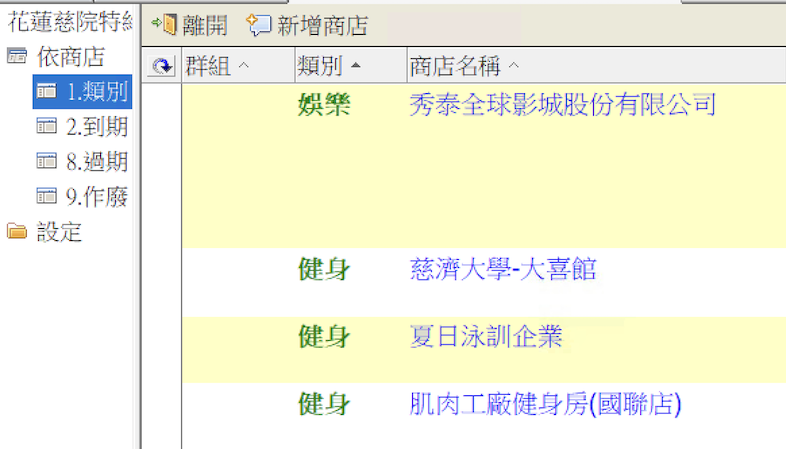The height and width of the screenshot is (449, 786).
Task: Choose 新增商店 to add a store
Action: click(x=307, y=25)
